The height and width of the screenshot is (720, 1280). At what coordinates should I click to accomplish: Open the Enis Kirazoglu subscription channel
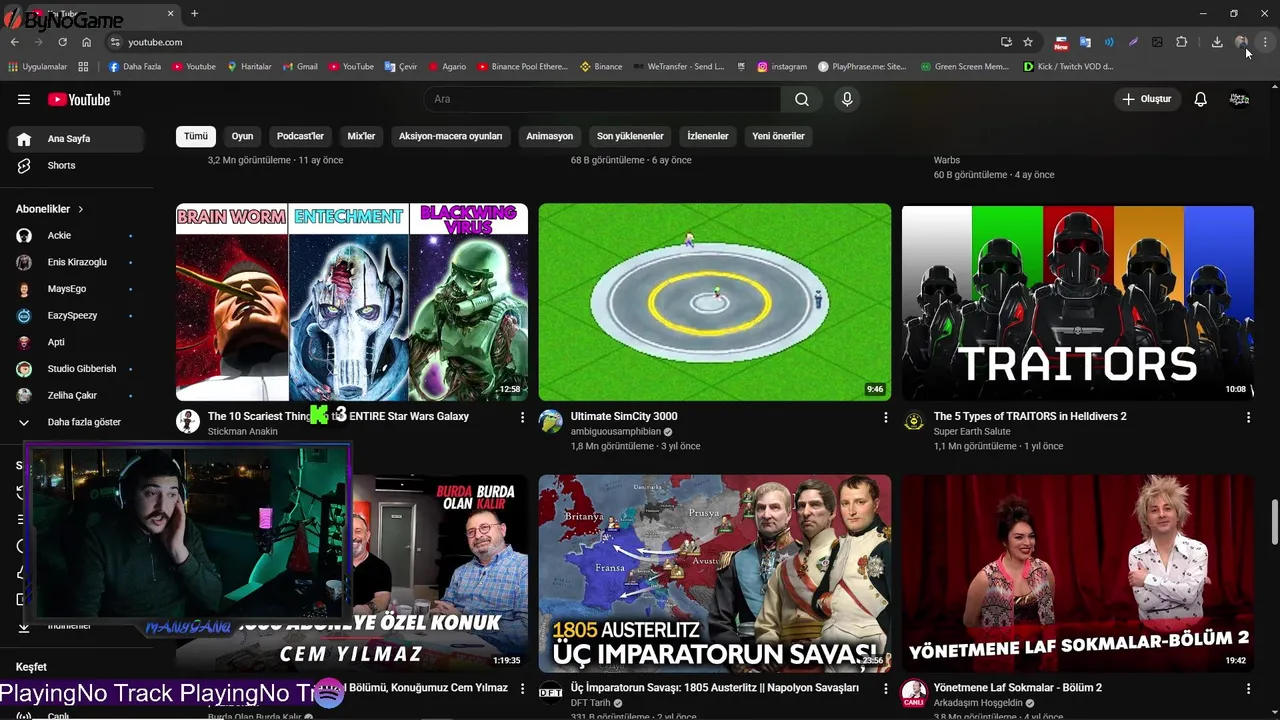(77, 262)
